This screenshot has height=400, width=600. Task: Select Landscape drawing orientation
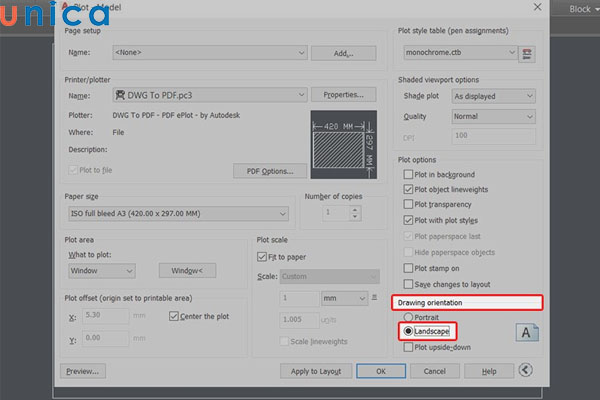(x=407, y=331)
